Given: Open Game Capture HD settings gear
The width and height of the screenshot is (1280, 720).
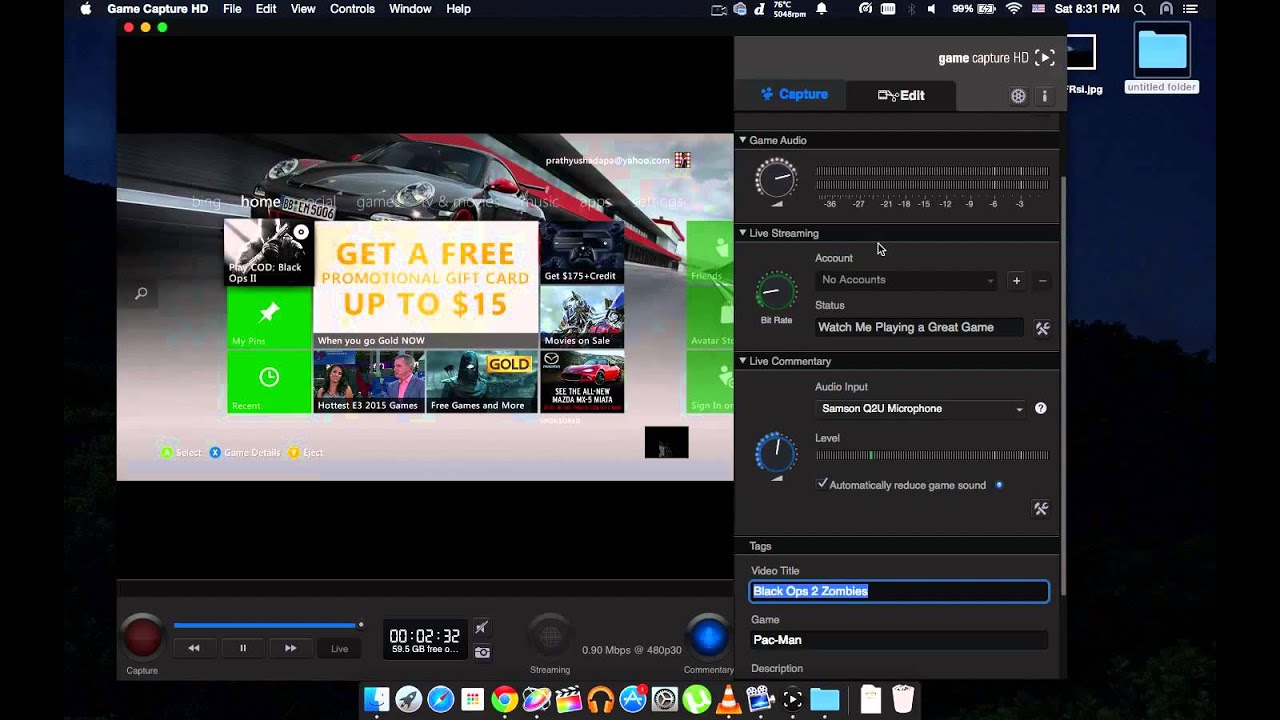Looking at the screenshot, I should [1018, 96].
